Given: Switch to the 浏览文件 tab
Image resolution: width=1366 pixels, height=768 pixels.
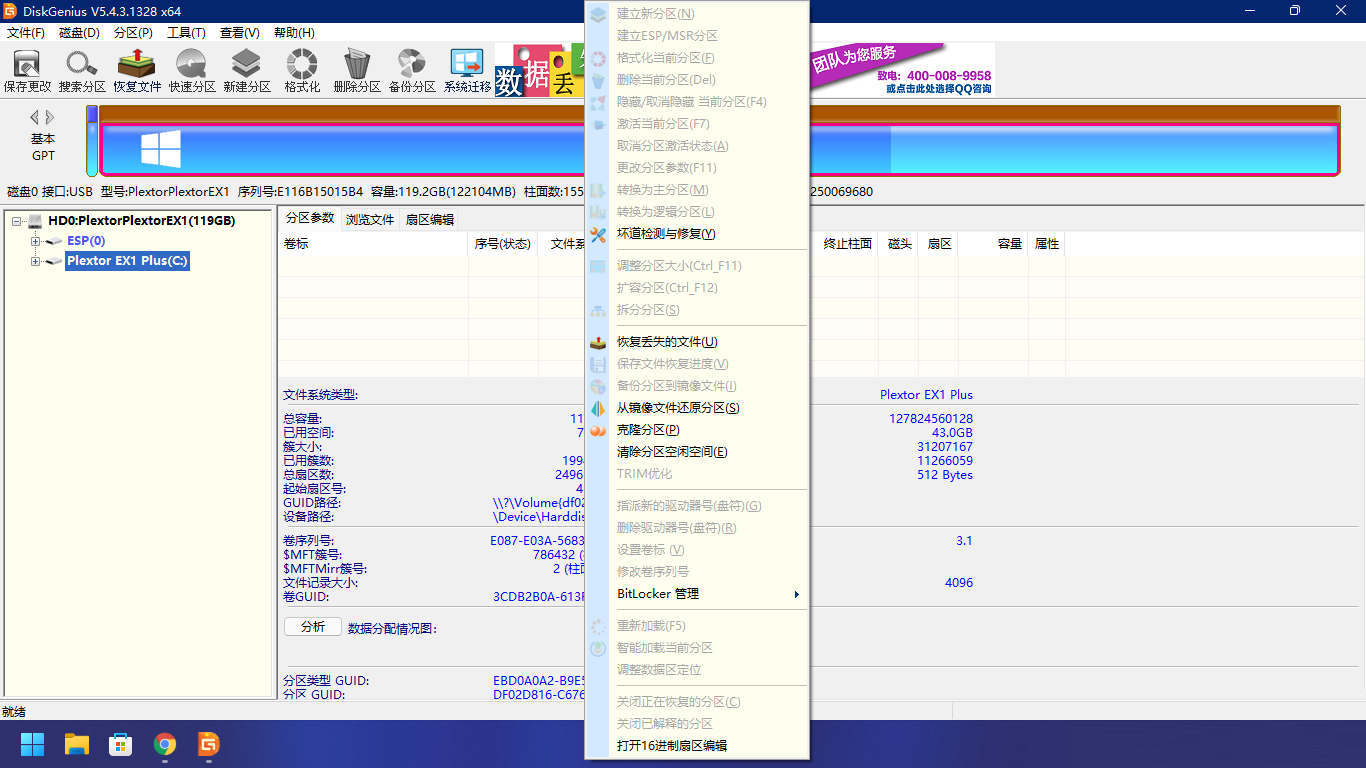Looking at the screenshot, I should (370, 220).
